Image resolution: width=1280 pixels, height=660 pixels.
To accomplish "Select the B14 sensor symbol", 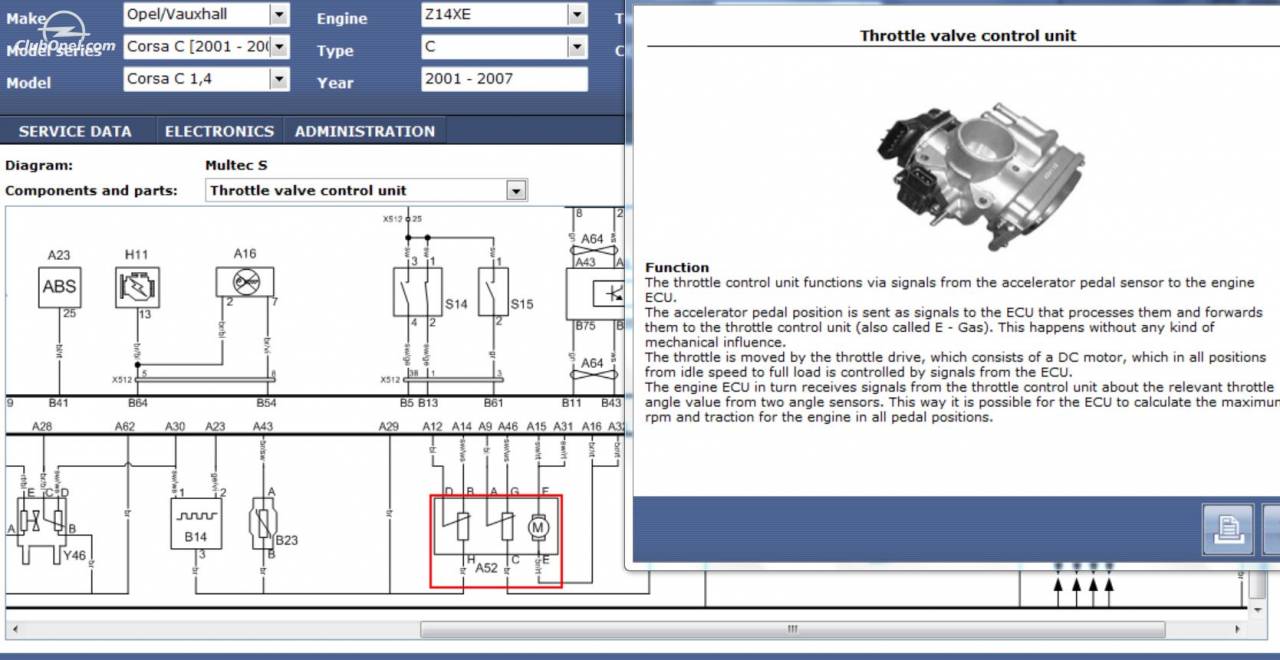I will [x=195, y=523].
